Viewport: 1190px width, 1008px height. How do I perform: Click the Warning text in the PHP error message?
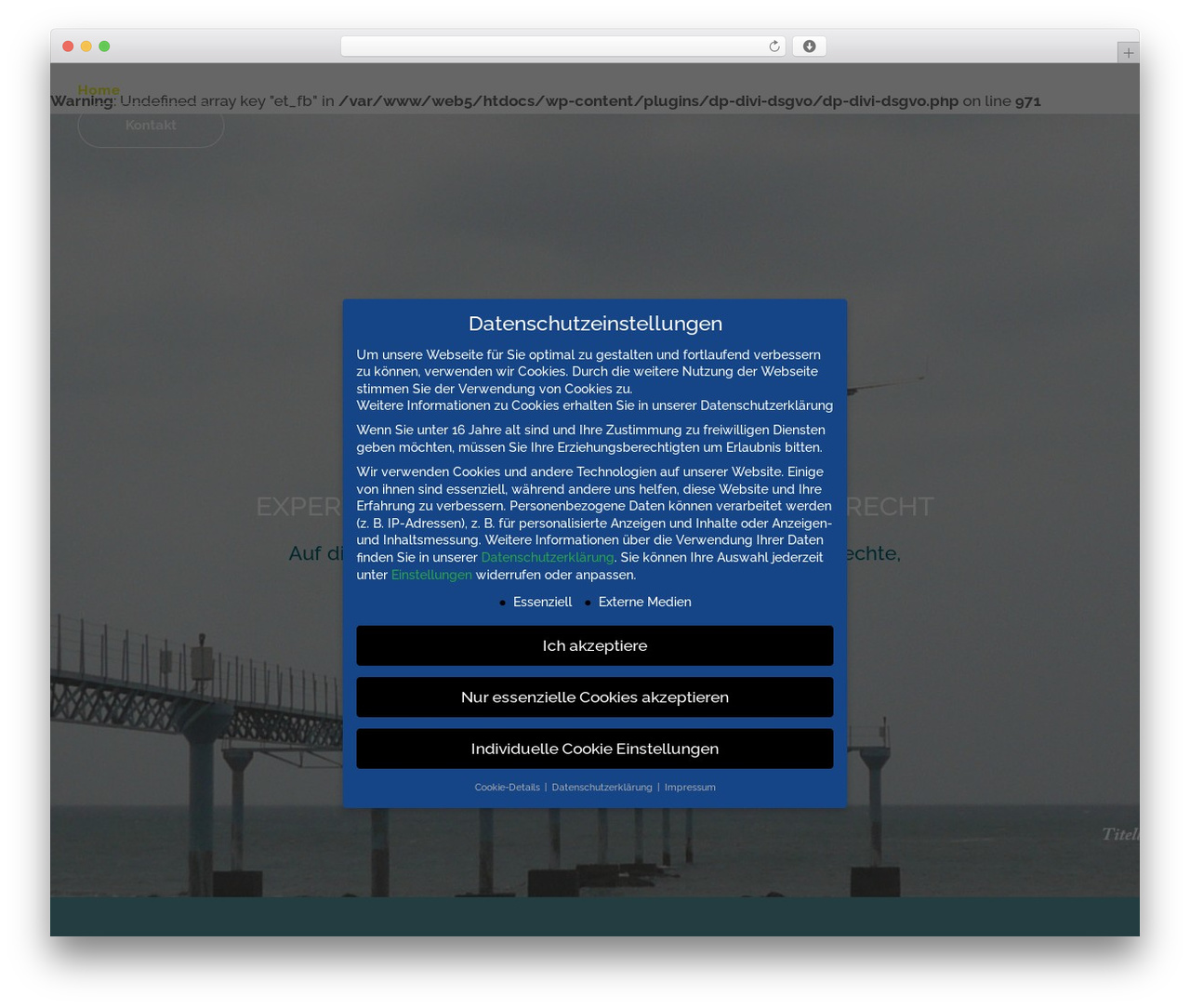tap(82, 100)
